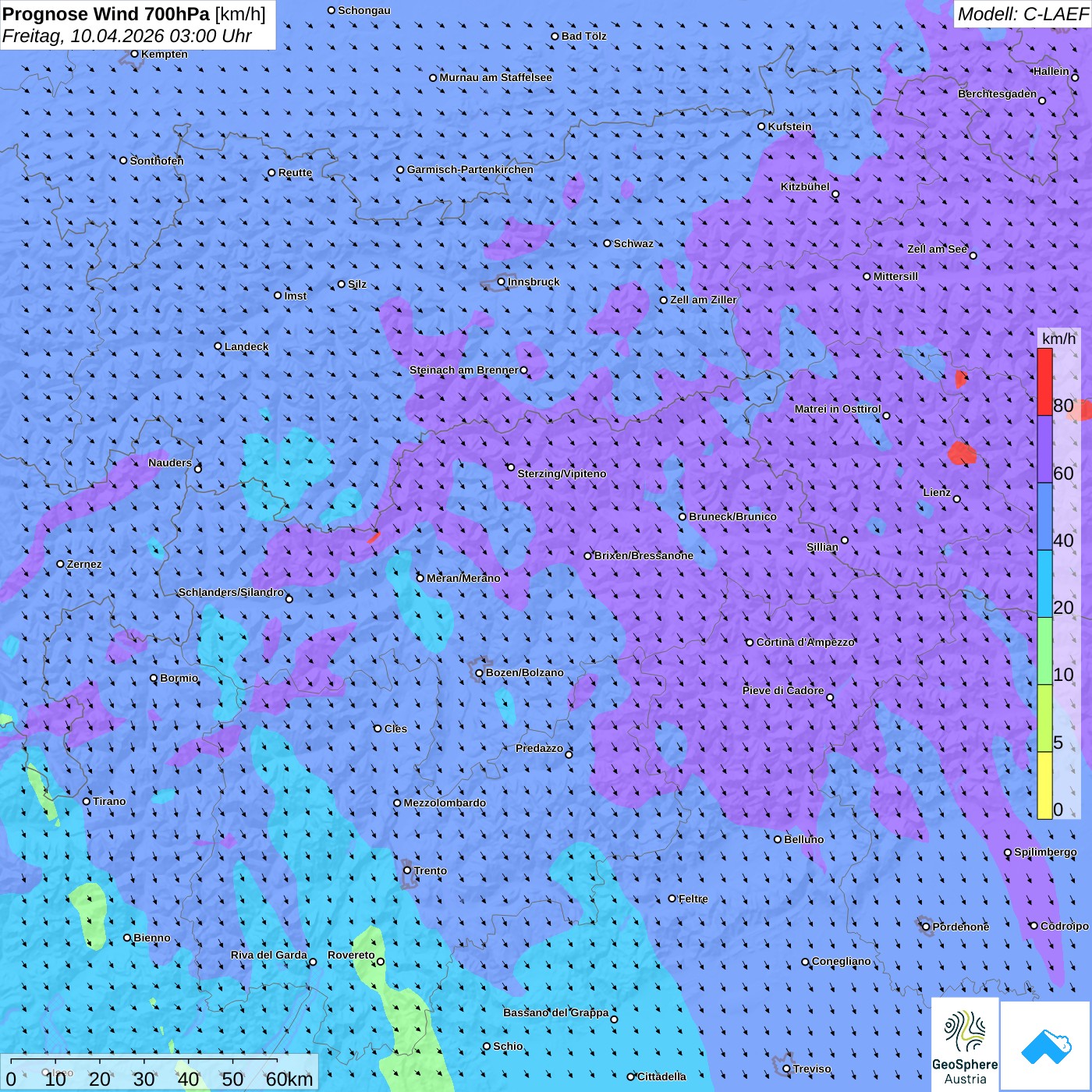
Task: Click the Bassano del Grappa label
Action: coord(555,1012)
